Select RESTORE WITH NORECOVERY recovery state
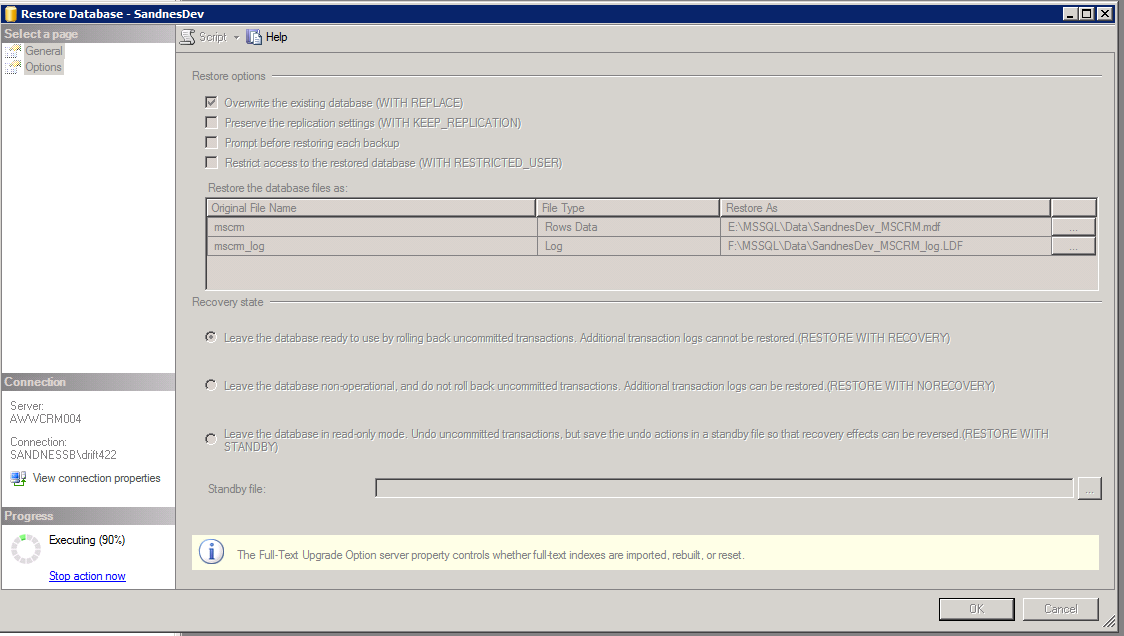1124x636 pixels. 210,385
